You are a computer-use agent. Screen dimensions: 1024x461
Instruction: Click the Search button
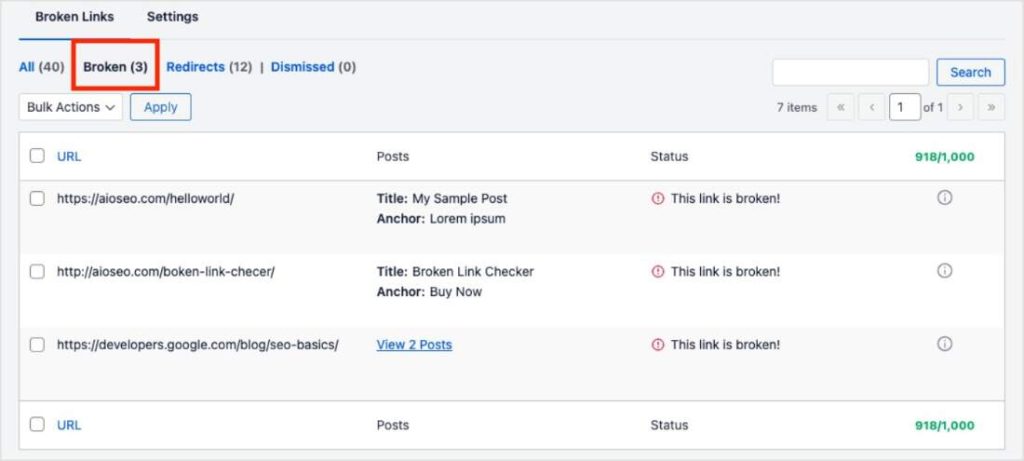coord(970,72)
